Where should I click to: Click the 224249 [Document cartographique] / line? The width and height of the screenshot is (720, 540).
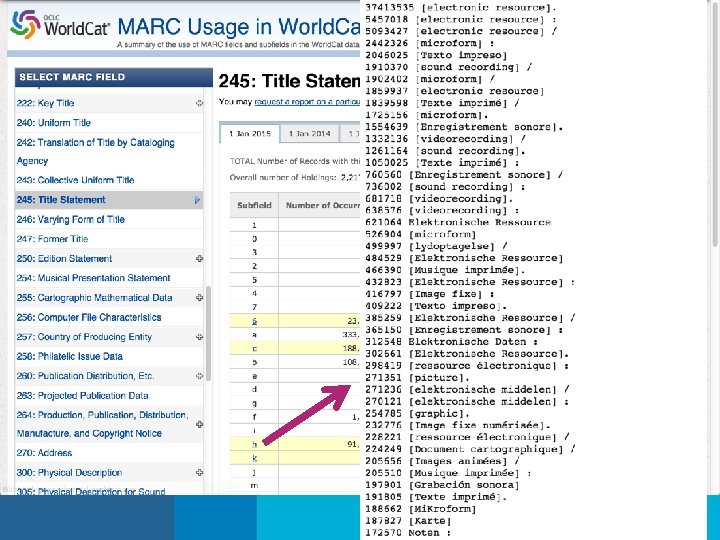[471, 449]
